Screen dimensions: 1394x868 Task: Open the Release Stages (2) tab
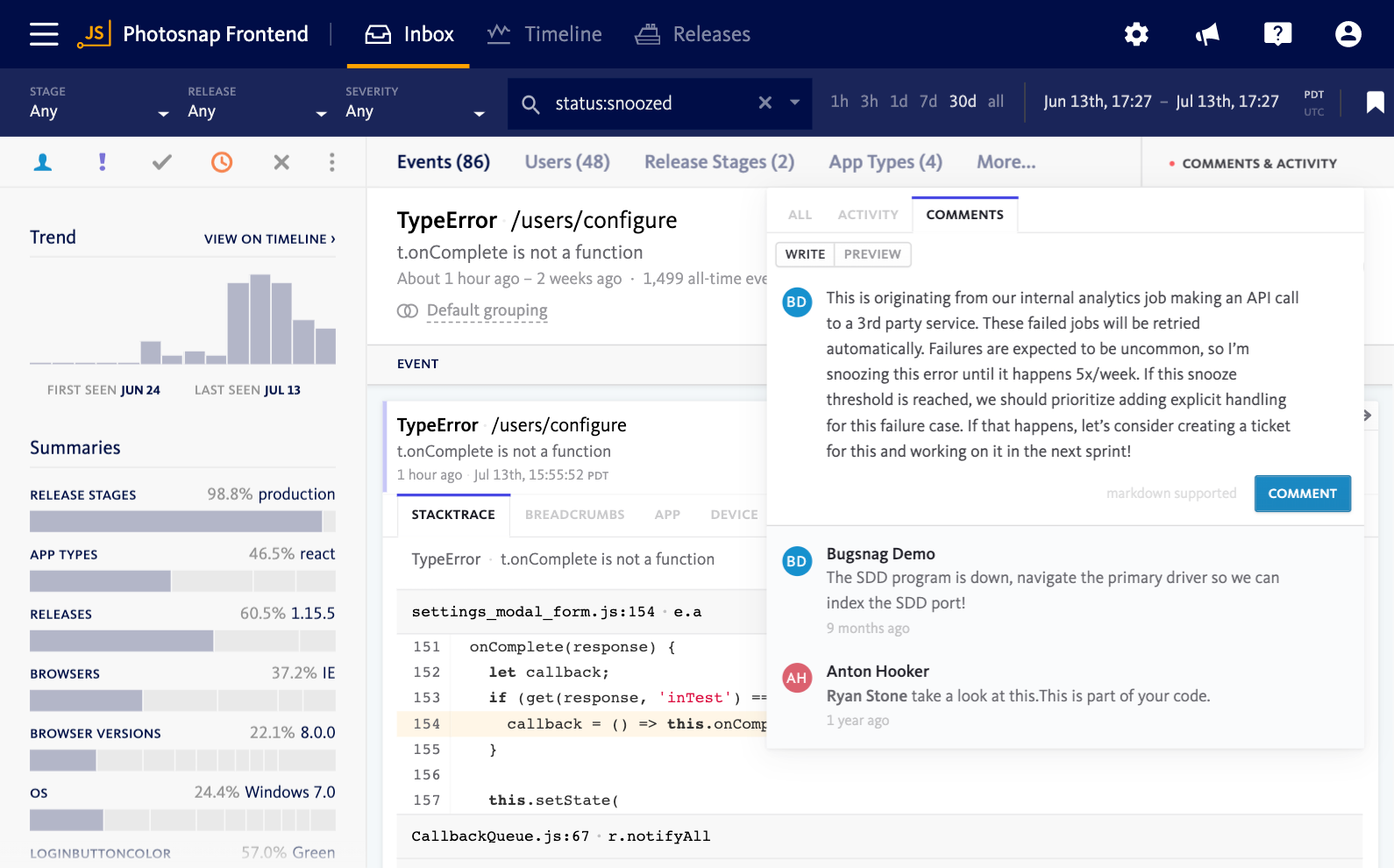[719, 162]
